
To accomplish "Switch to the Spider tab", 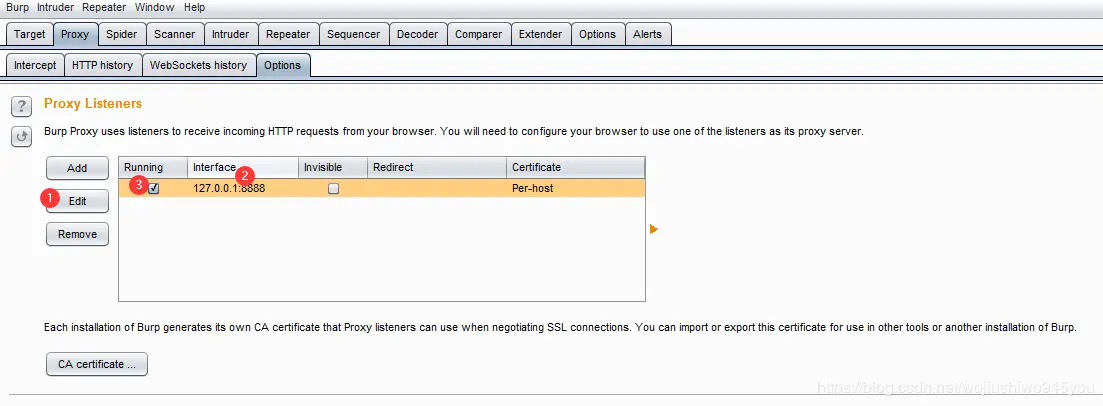I will pos(122,34).
